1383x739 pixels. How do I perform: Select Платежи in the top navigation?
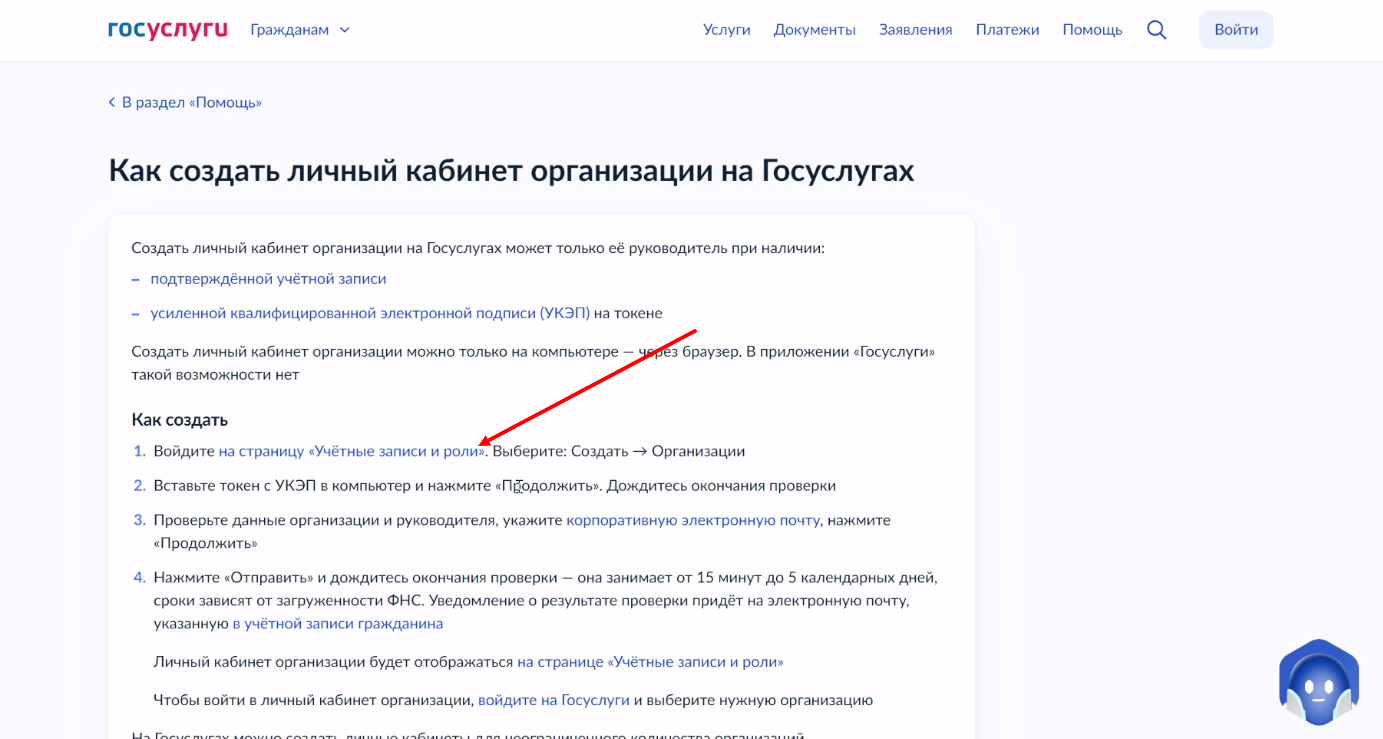point(1007,30)
